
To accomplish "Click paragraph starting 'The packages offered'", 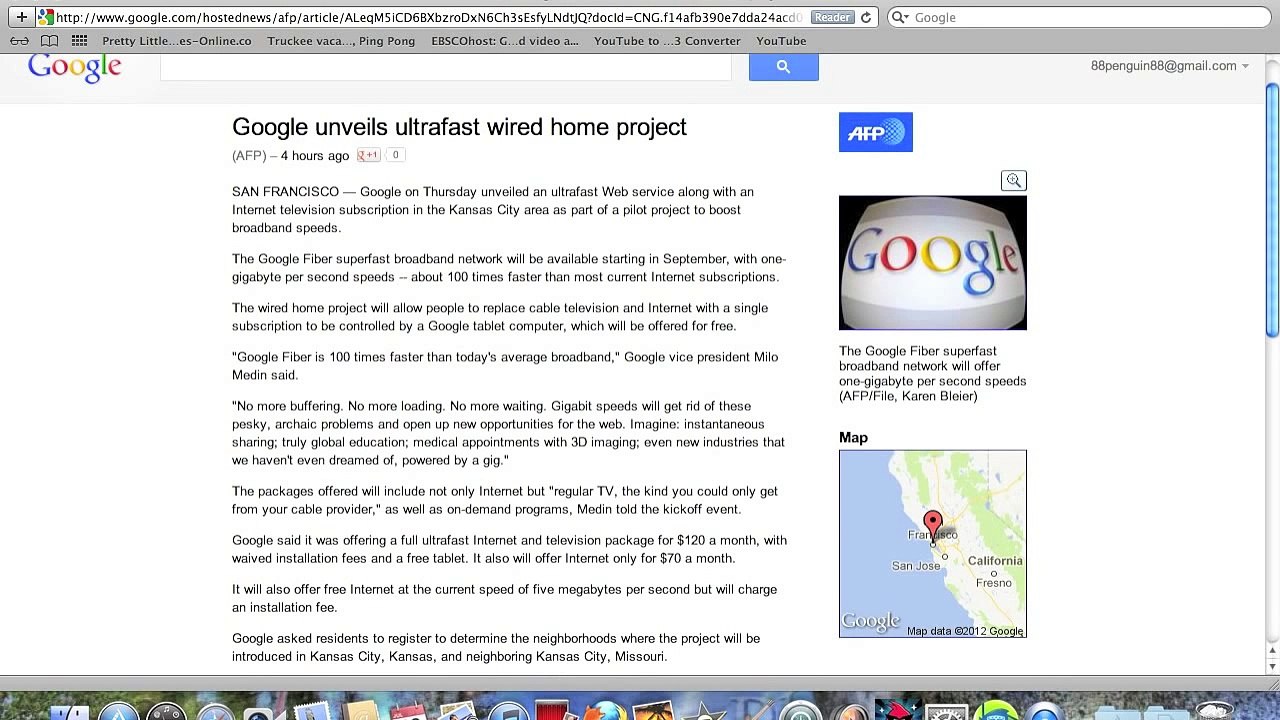I will tap(505, 500).
